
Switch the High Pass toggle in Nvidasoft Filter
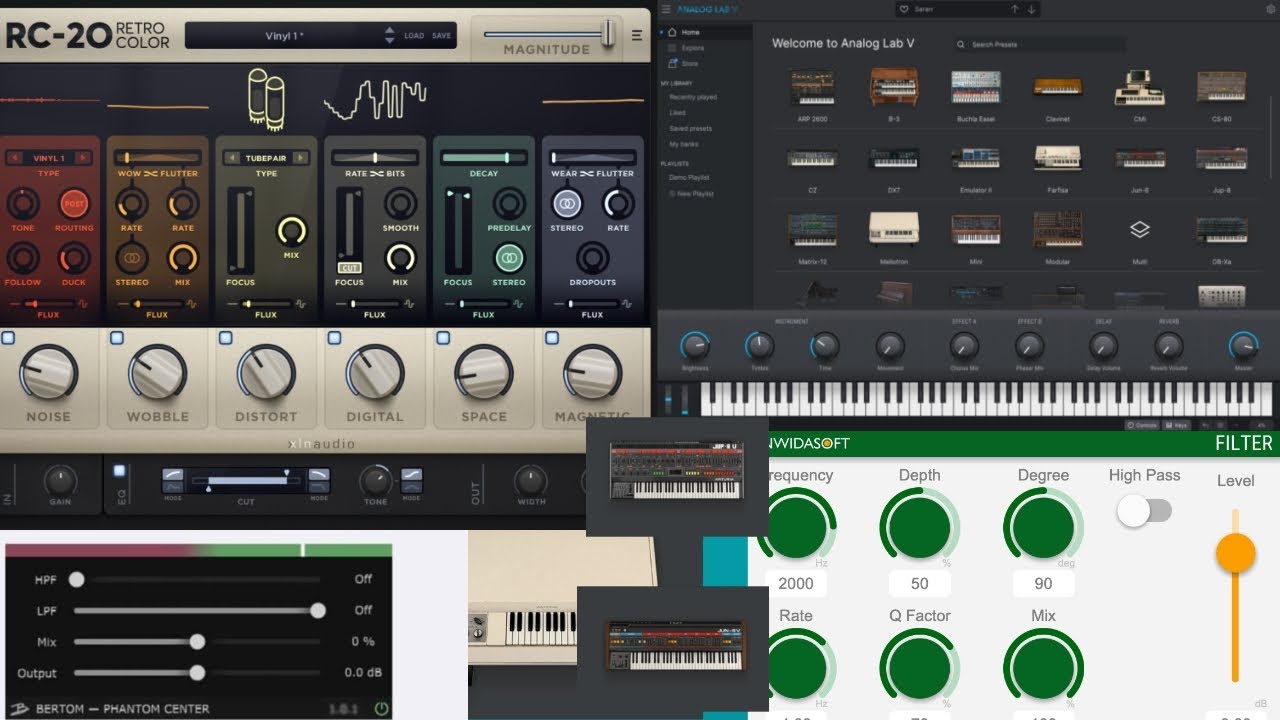point(1144,511)
